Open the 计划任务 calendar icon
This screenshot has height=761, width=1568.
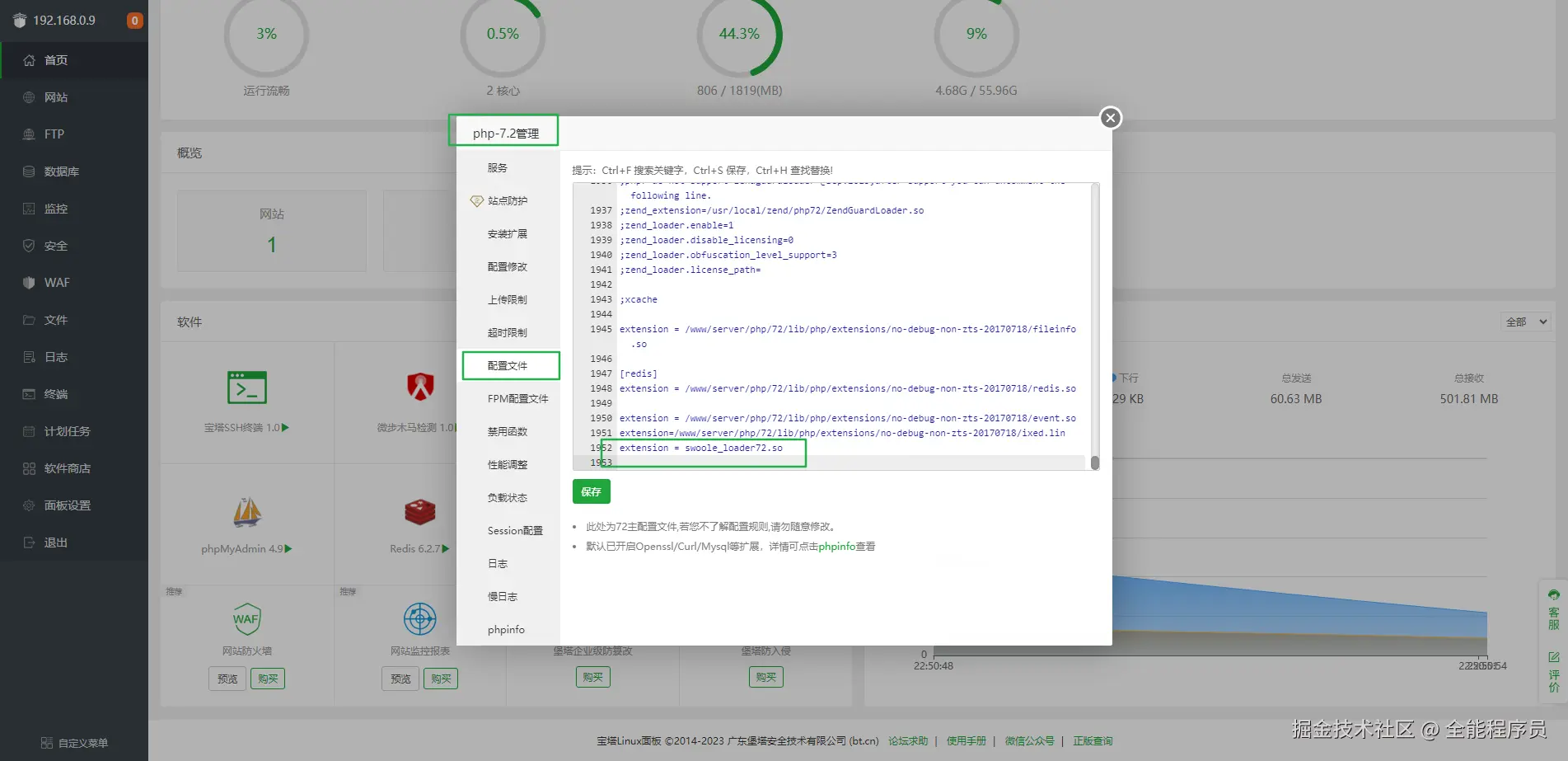(x=29, y=431)
